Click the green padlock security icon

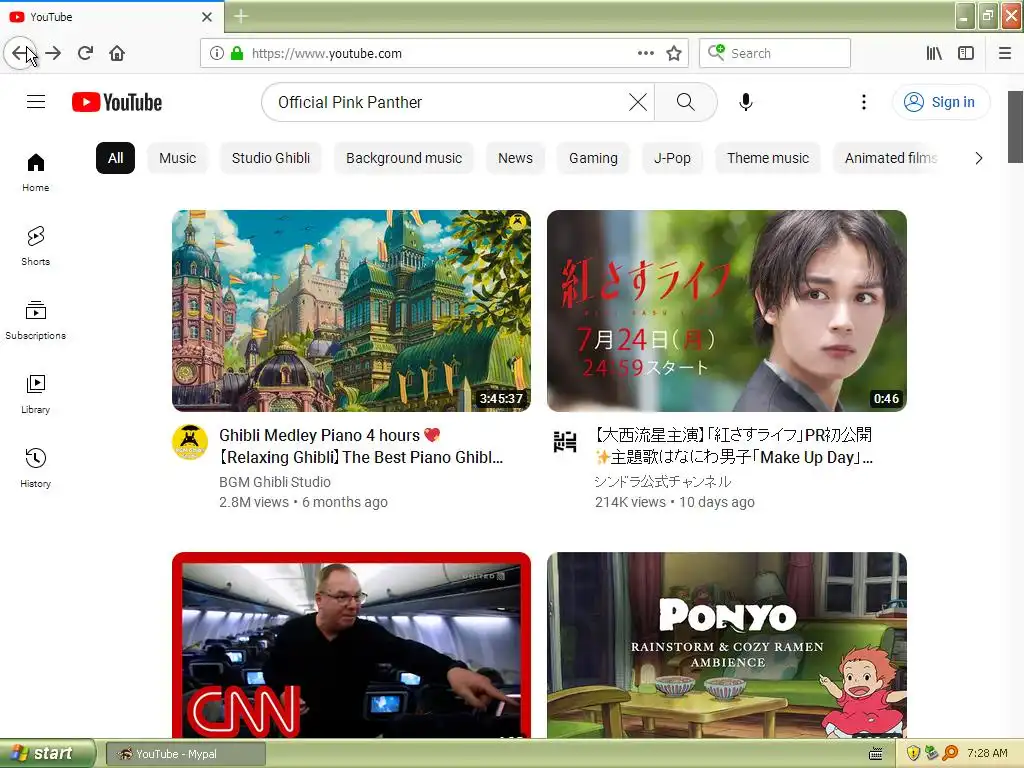tap(237, 53)
